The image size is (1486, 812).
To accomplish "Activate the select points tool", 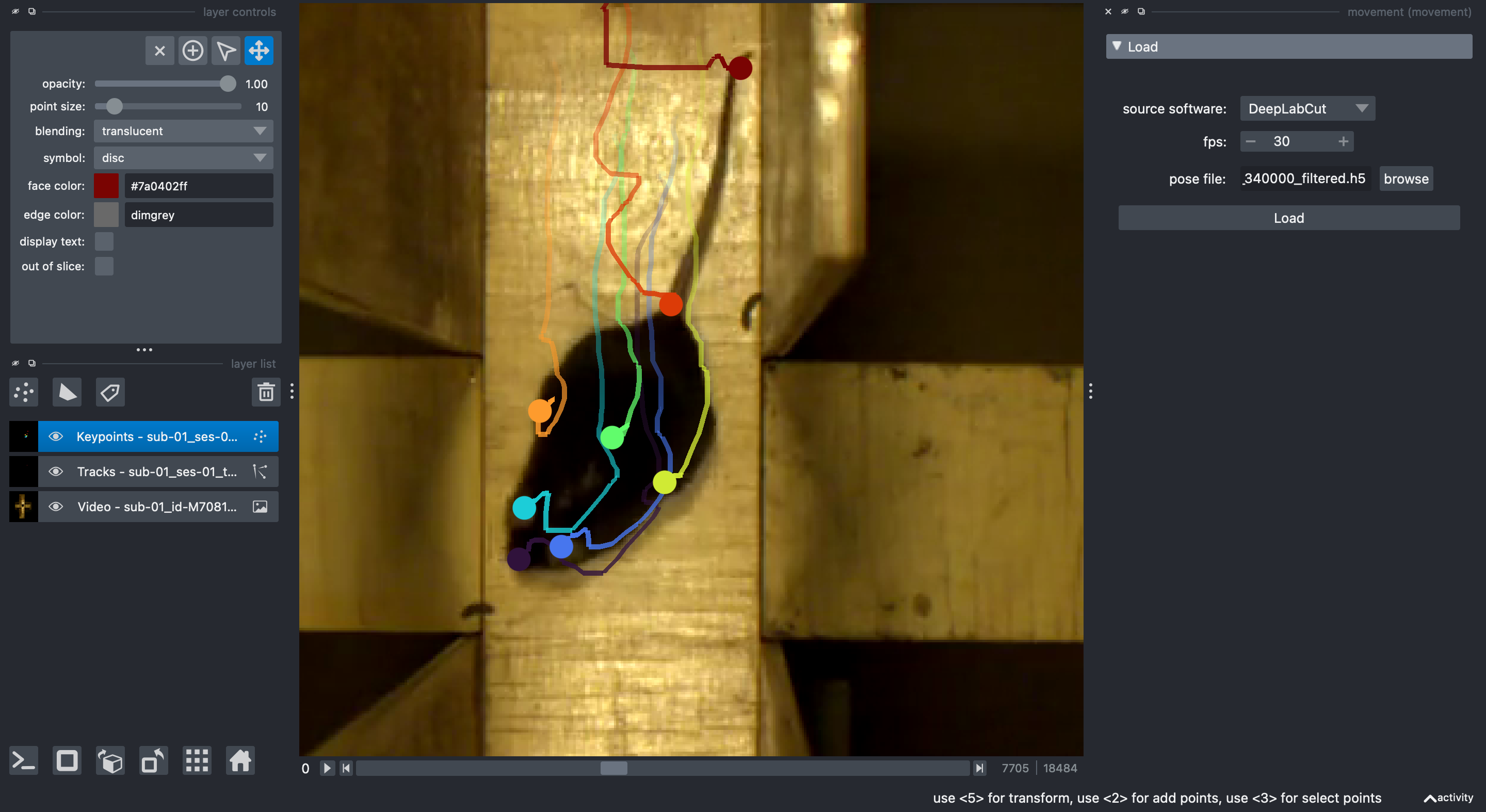I will point(225,51).
